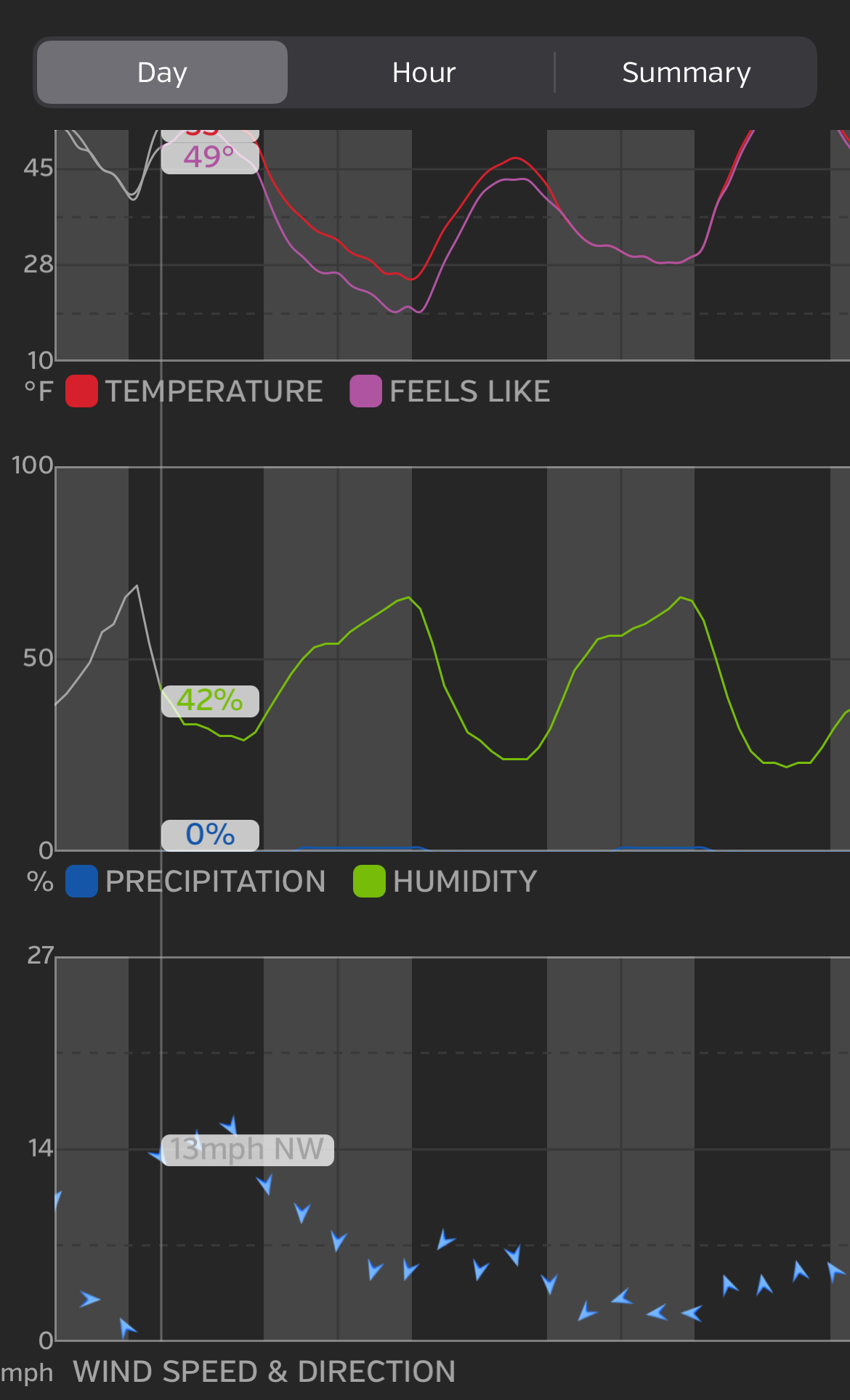The height and width of the screenshot is (1400, 850).
Task: Tap the humidity curve's second green peak
Action: point(681,598)
